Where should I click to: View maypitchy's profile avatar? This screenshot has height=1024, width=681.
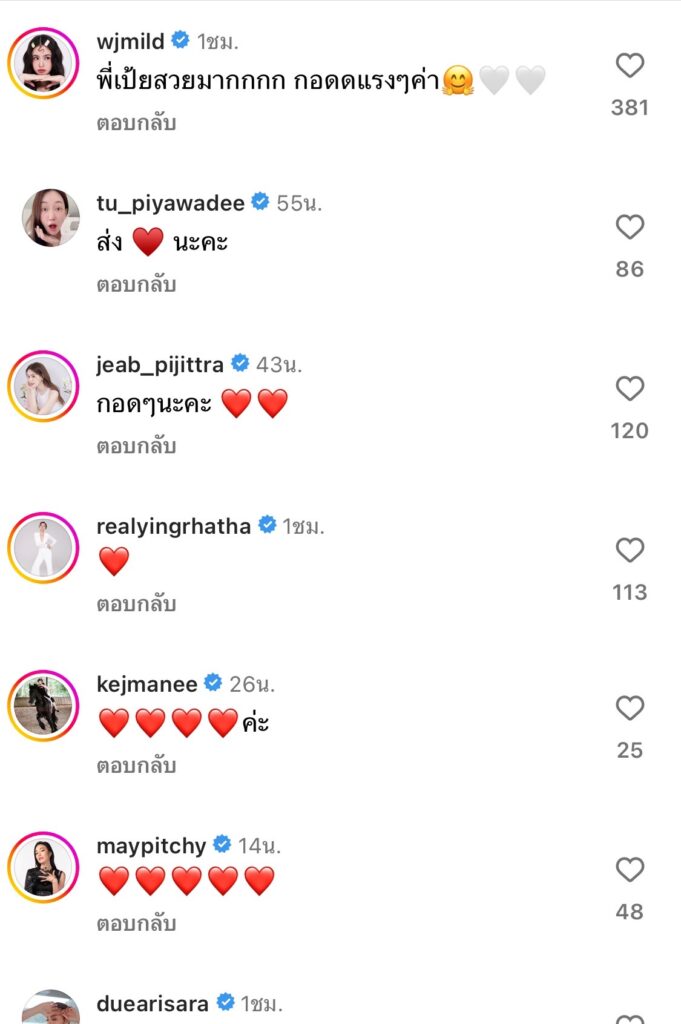point(44,867)
